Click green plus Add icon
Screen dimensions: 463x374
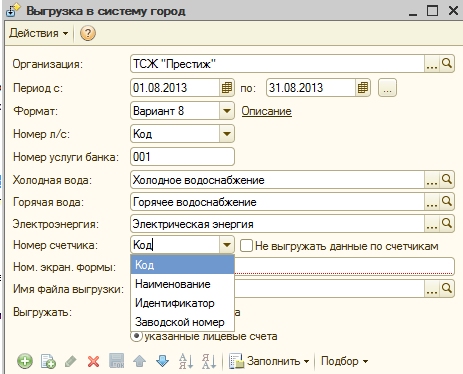point(25,361)
